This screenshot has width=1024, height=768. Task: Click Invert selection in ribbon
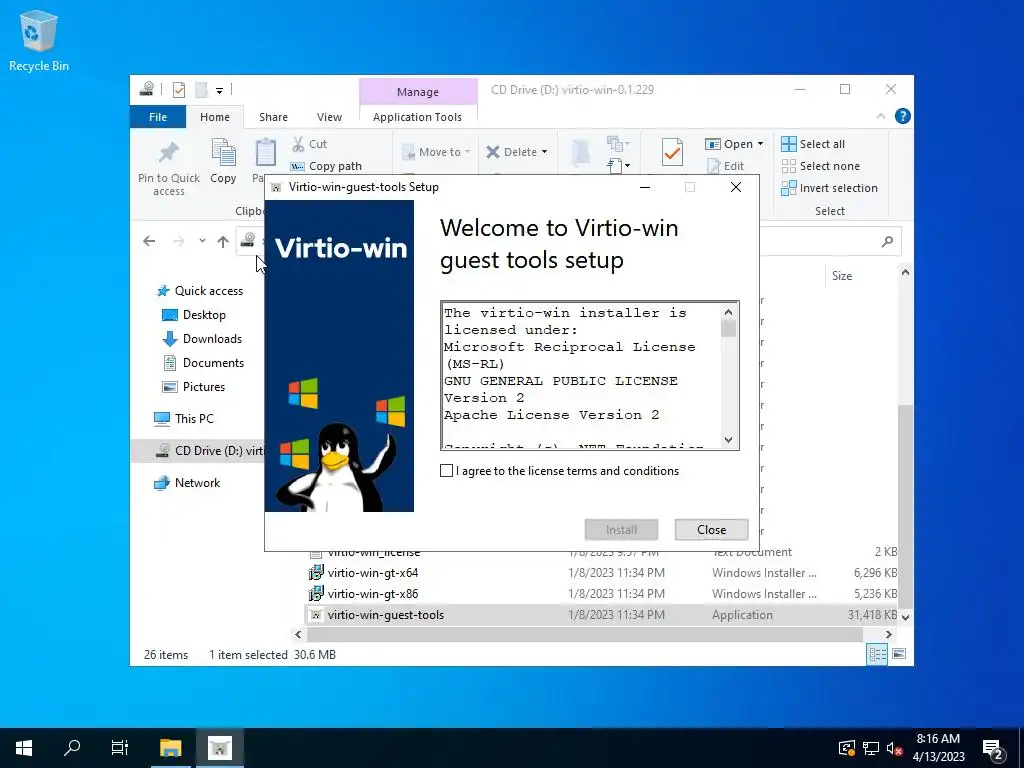829,188
